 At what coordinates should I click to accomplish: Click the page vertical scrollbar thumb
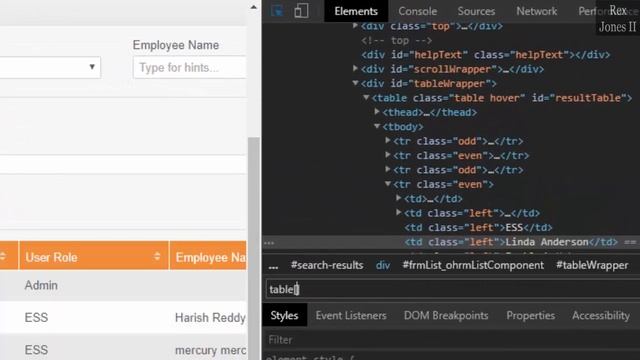[253, 248]
